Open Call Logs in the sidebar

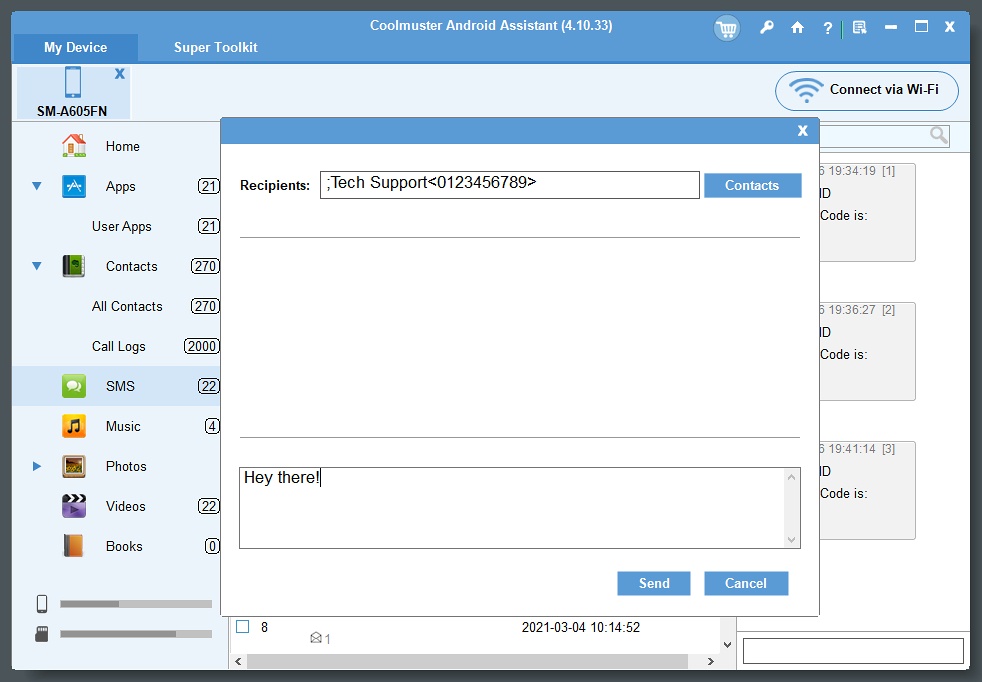(x=118, y=346)
